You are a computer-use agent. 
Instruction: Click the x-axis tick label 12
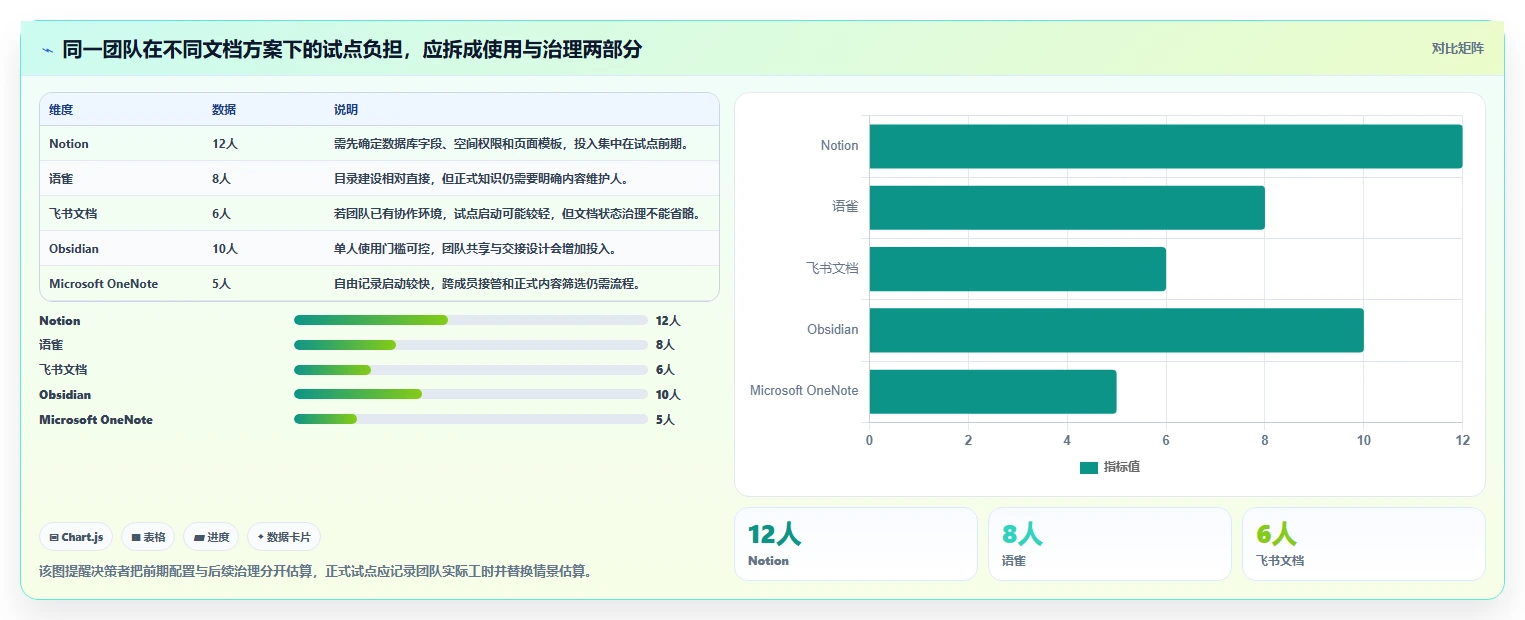[x=1462, y=440]
